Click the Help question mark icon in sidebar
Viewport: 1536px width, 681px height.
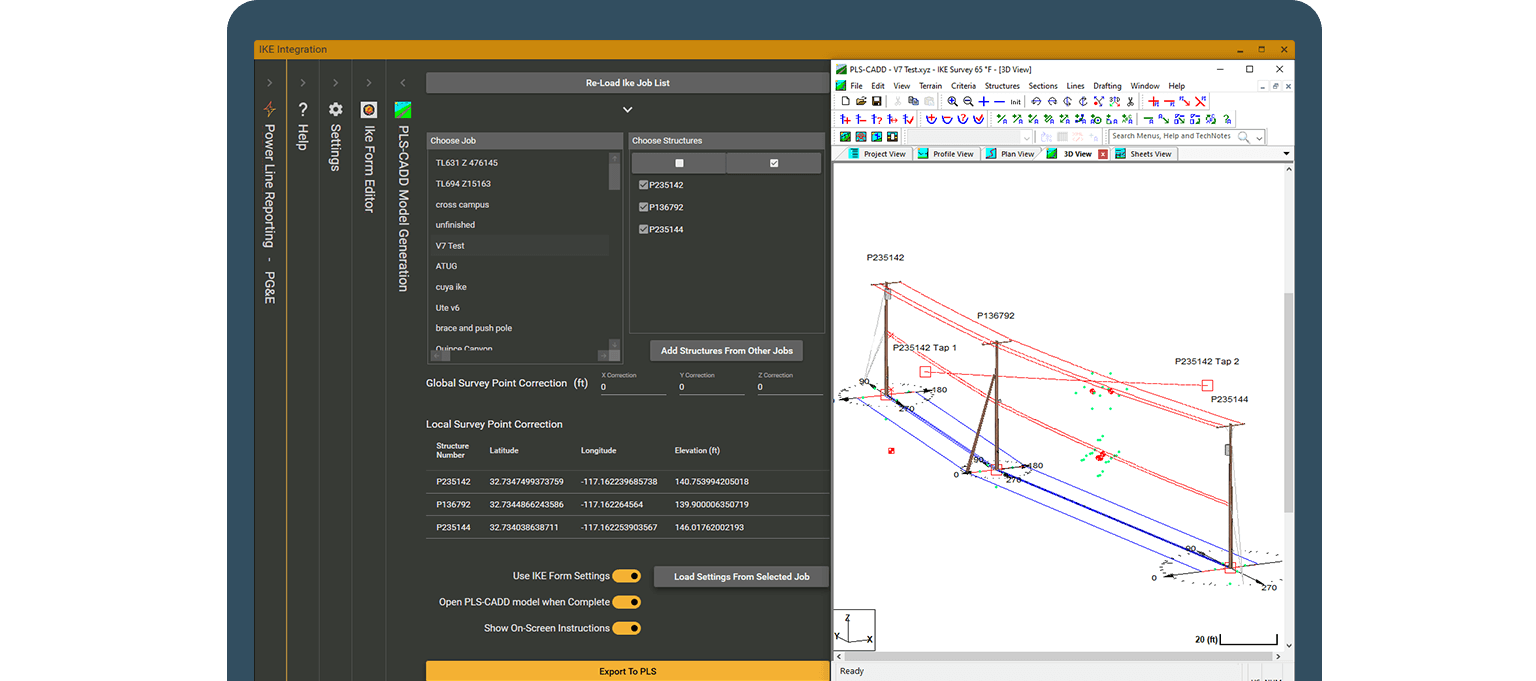tap(303, 109)
